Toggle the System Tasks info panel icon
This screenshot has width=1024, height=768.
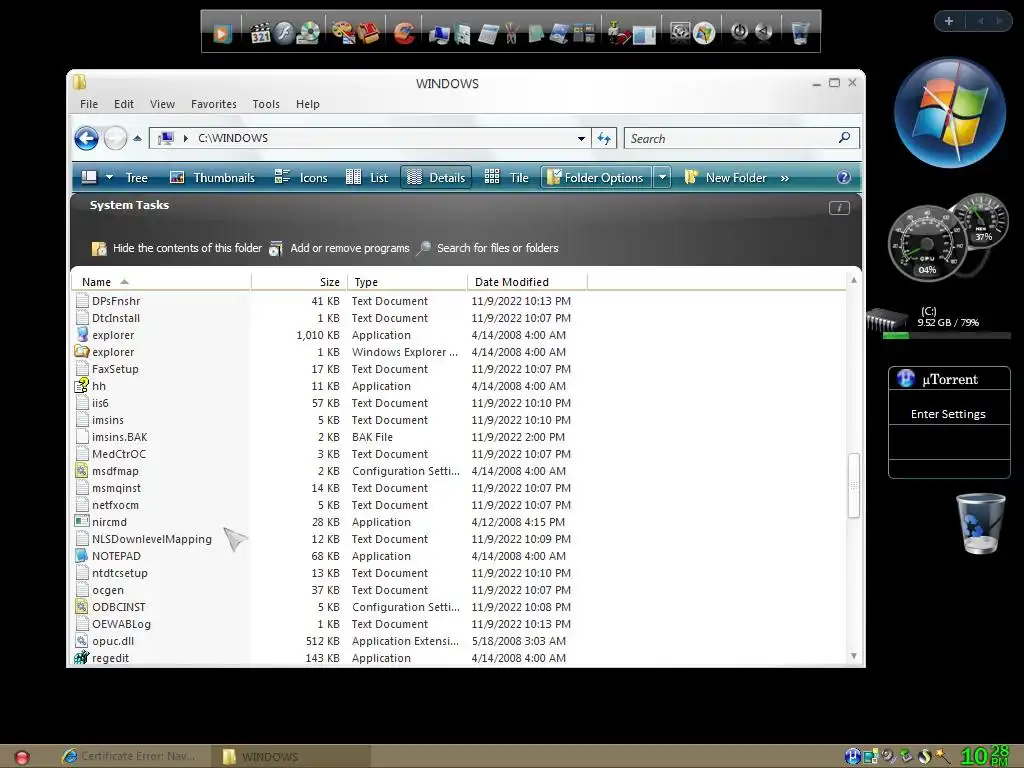839,208
